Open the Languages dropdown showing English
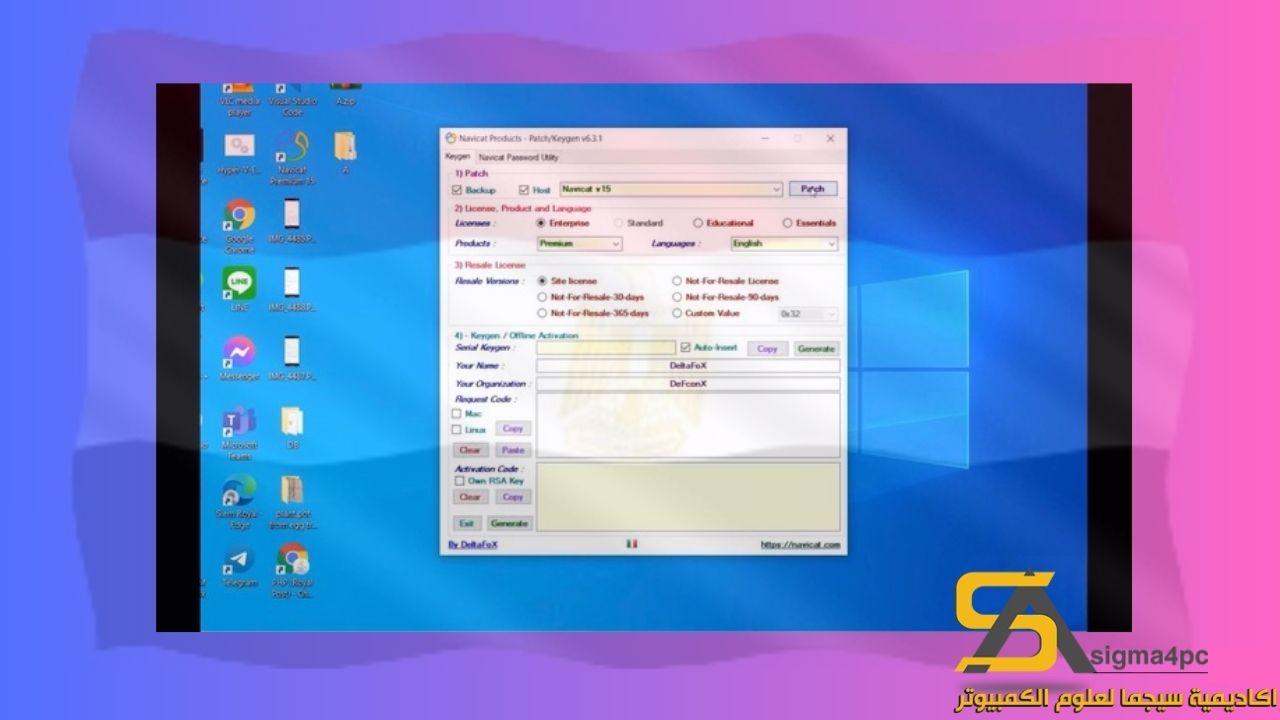Viewport: 1280px width, 720px height. (784, 243)
